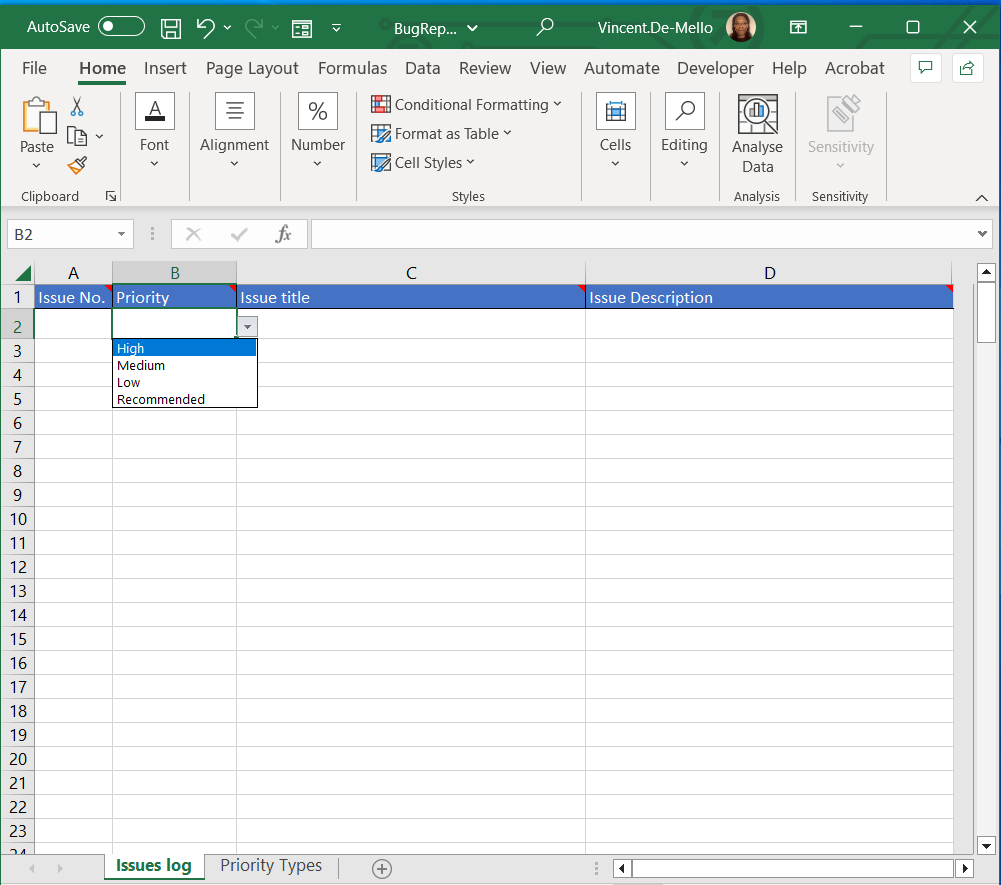The image size is (1001, 885).
Task: Collapse the ribbon with the chevron
Action: click(982, 197)
